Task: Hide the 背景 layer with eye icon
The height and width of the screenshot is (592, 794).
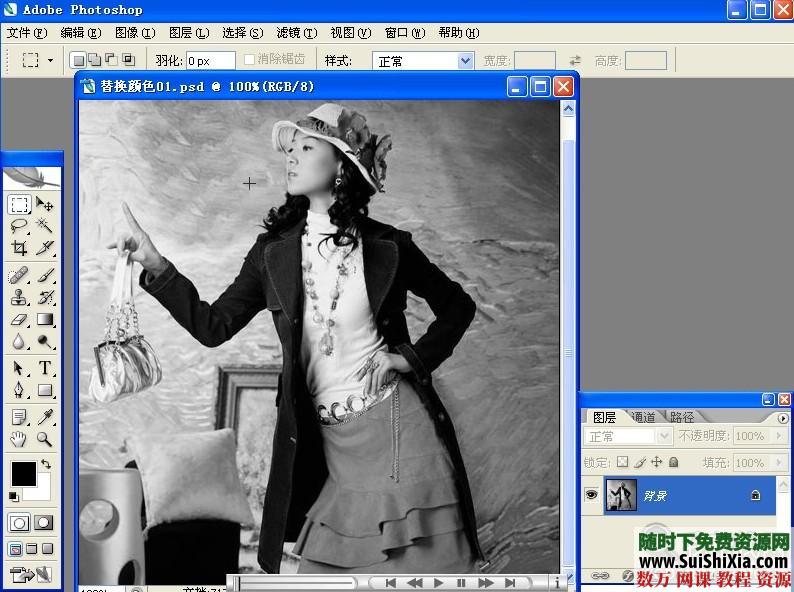Action: click(591, 495)
